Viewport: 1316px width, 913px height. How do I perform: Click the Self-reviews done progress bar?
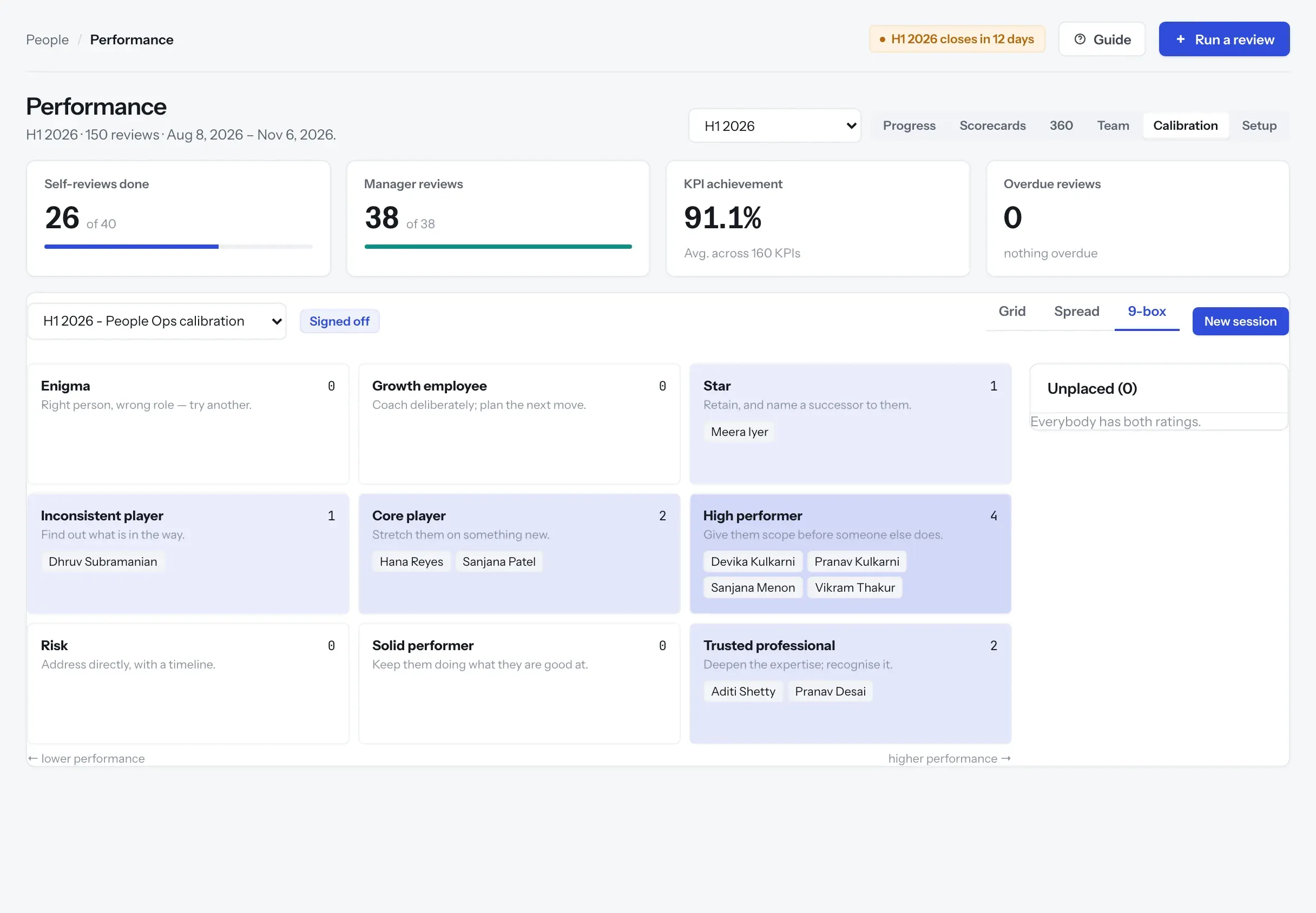179,247
